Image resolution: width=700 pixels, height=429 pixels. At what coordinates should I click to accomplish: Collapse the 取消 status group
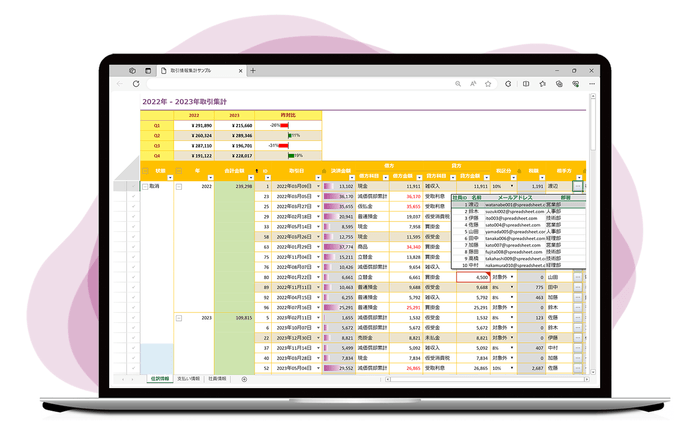[145, 187]
